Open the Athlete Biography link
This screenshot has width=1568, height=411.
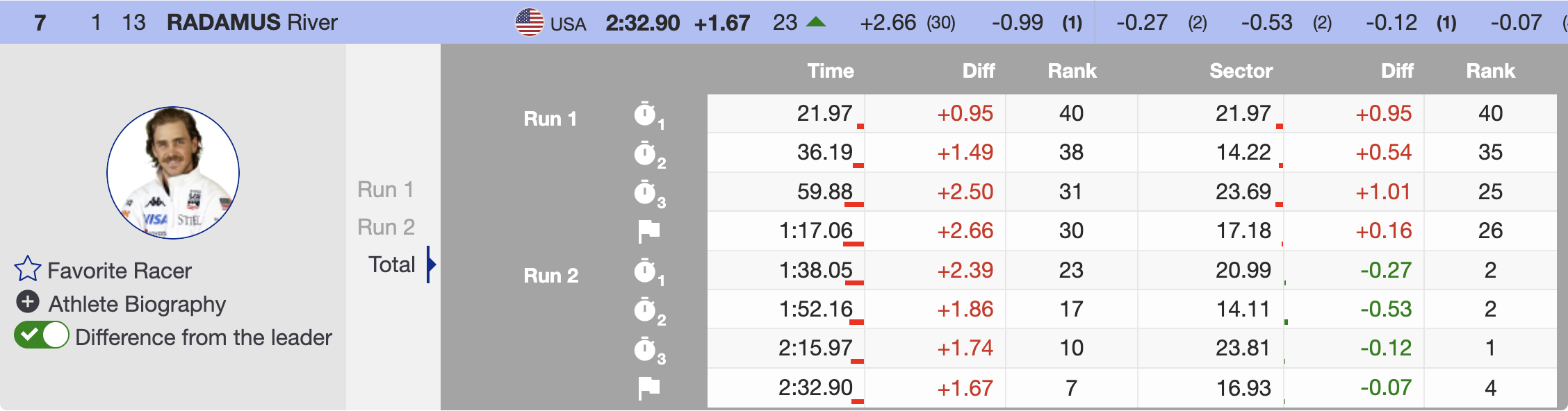(137, 304)
